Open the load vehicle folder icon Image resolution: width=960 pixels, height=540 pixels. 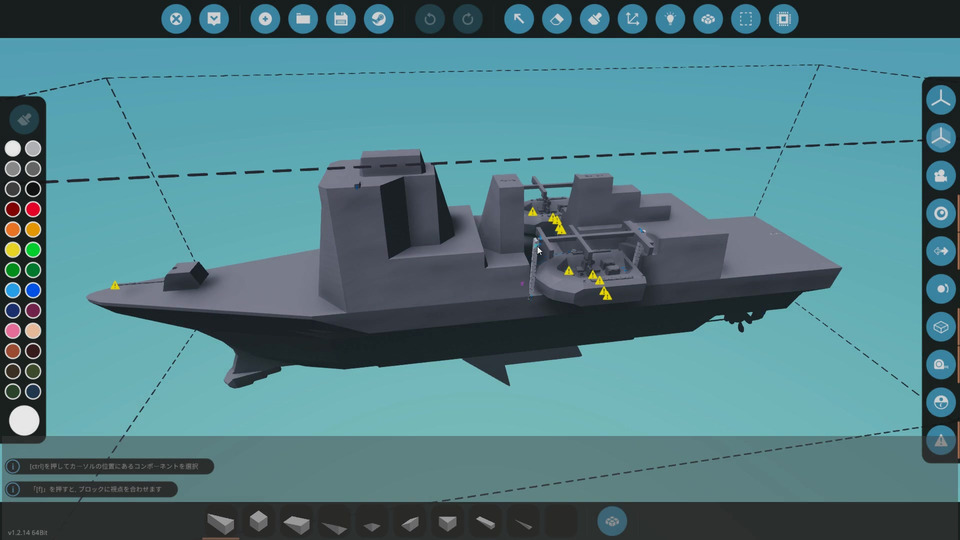pos(303,19)
